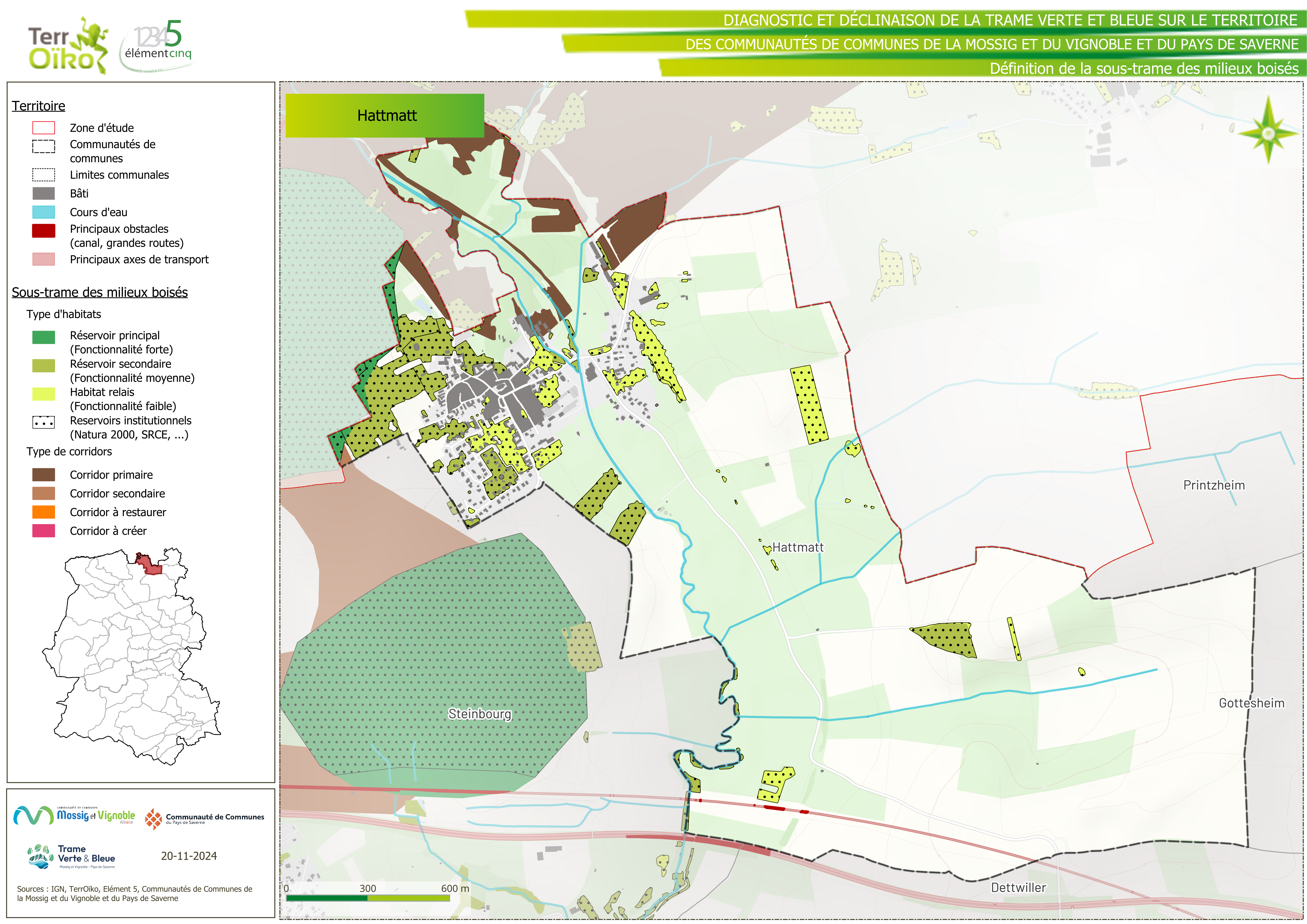The height and width of the screenshot is (924, 1307).
Task: Click the Reservoirs institutionnels dotted legend symbol
Action: point(43,422)
